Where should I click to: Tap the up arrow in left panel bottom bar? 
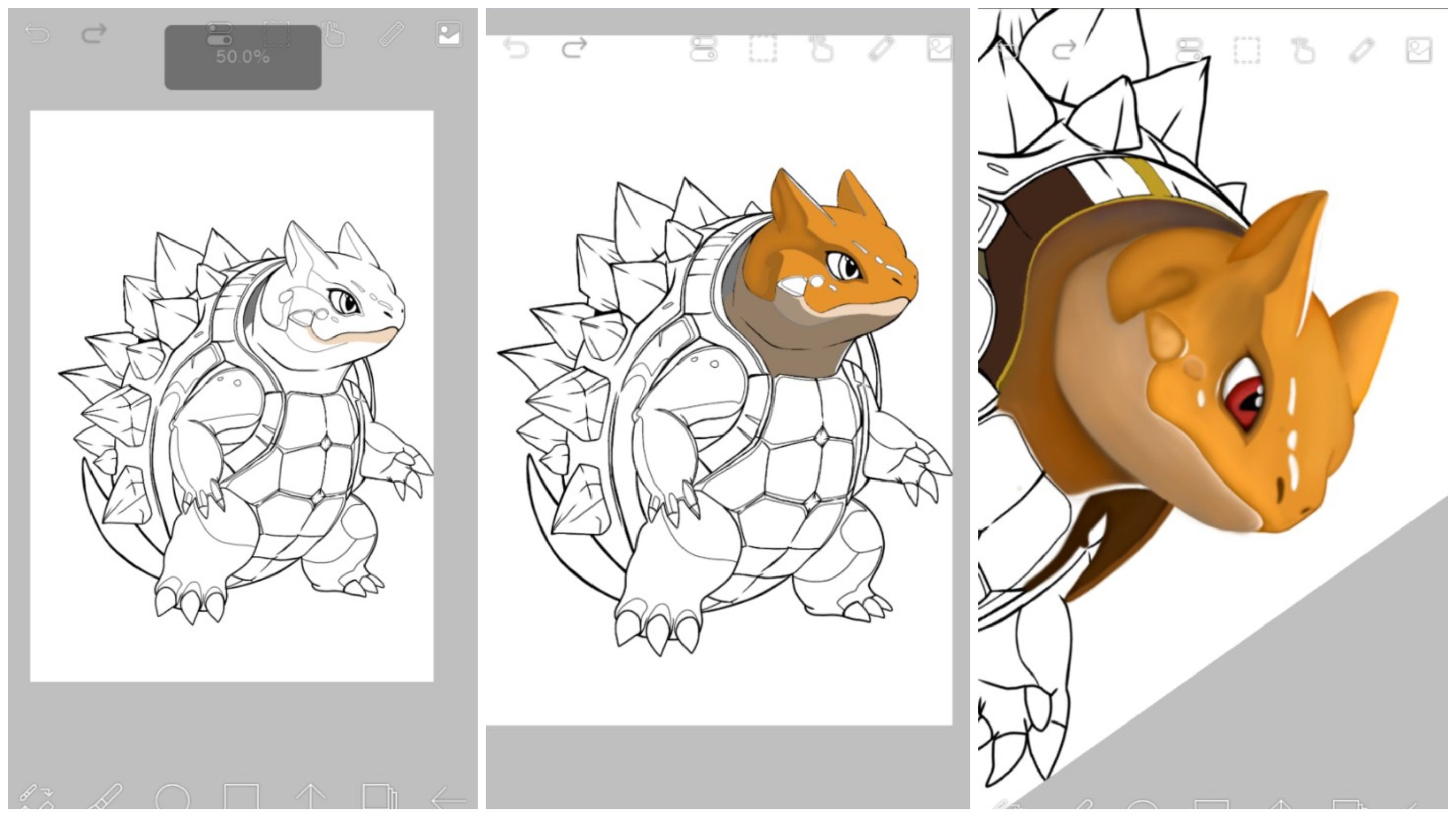[310, 797]
